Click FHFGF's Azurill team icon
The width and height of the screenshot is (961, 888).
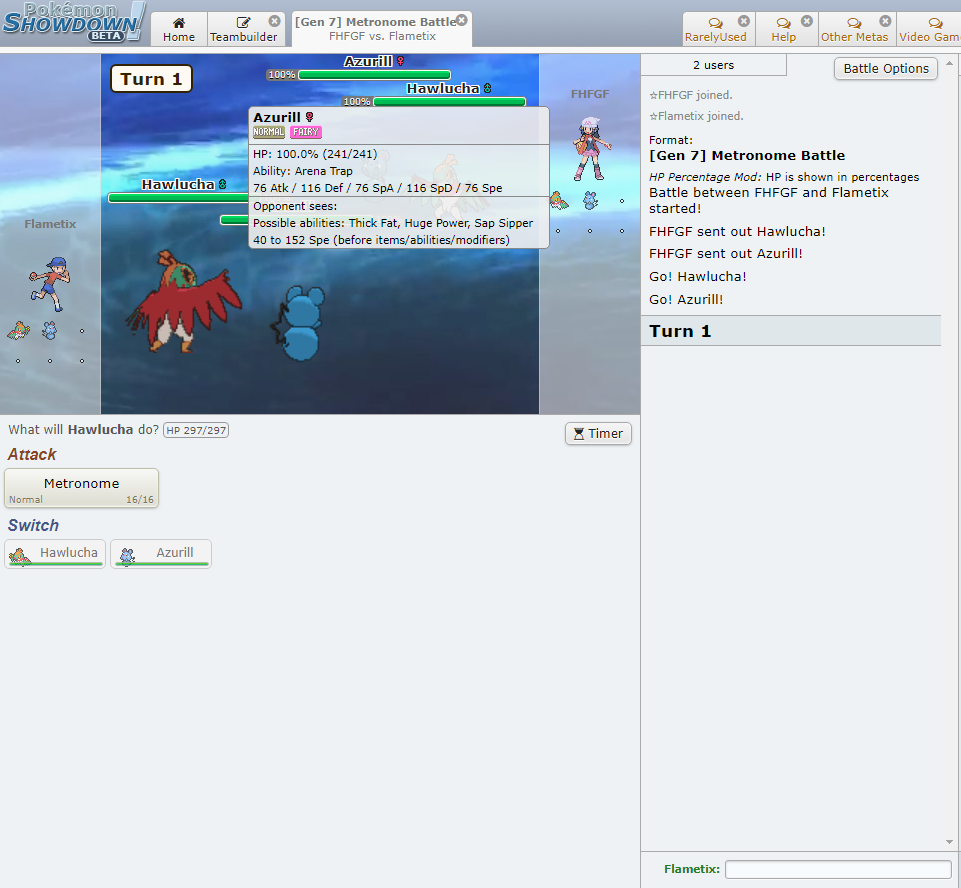(x=590, y=200)
